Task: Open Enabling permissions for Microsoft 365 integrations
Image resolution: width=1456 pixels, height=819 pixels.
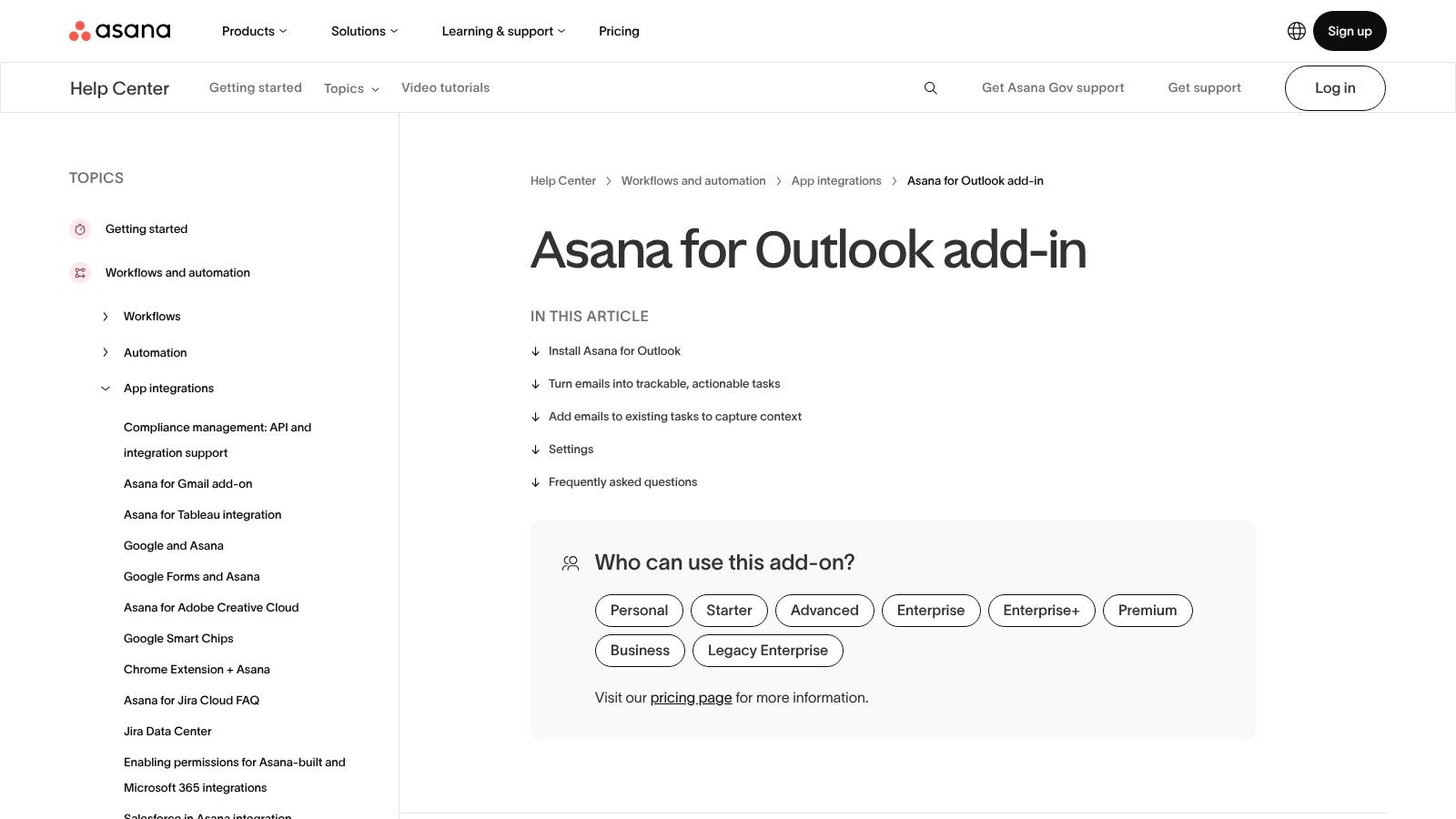Action: click(235, 775)
